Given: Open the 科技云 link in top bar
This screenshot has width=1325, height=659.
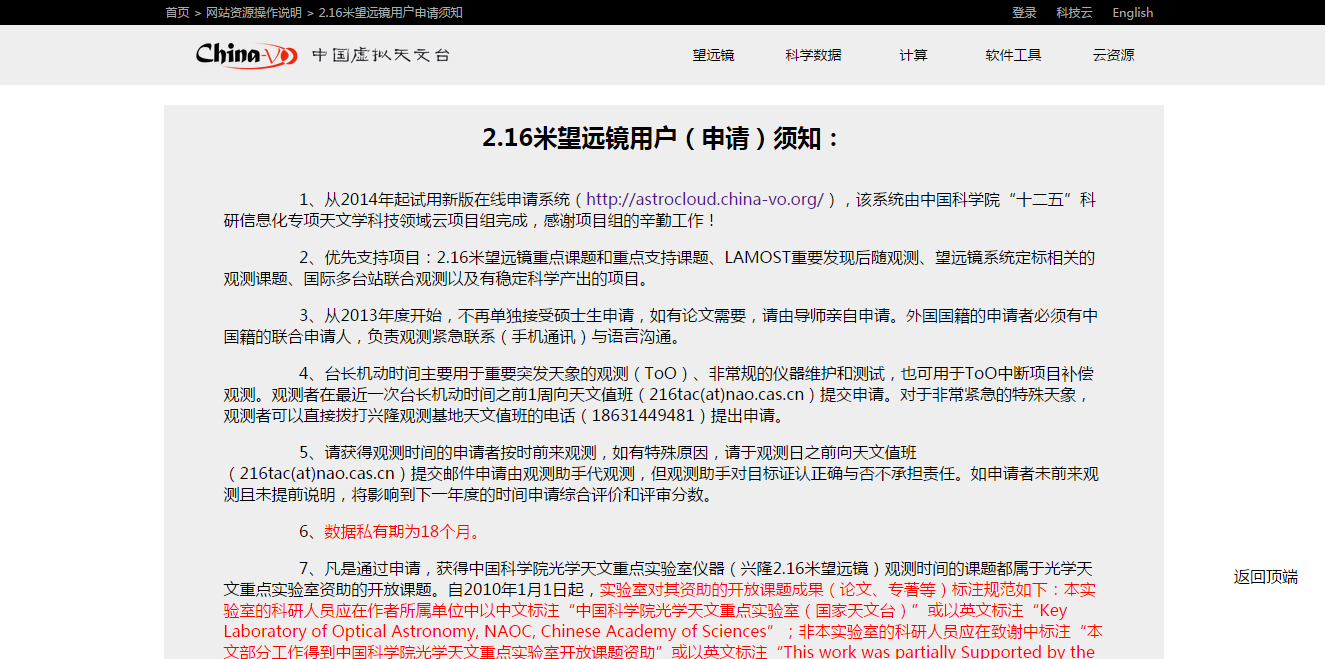Looking at the screenshot, I should click(1074, 12).
